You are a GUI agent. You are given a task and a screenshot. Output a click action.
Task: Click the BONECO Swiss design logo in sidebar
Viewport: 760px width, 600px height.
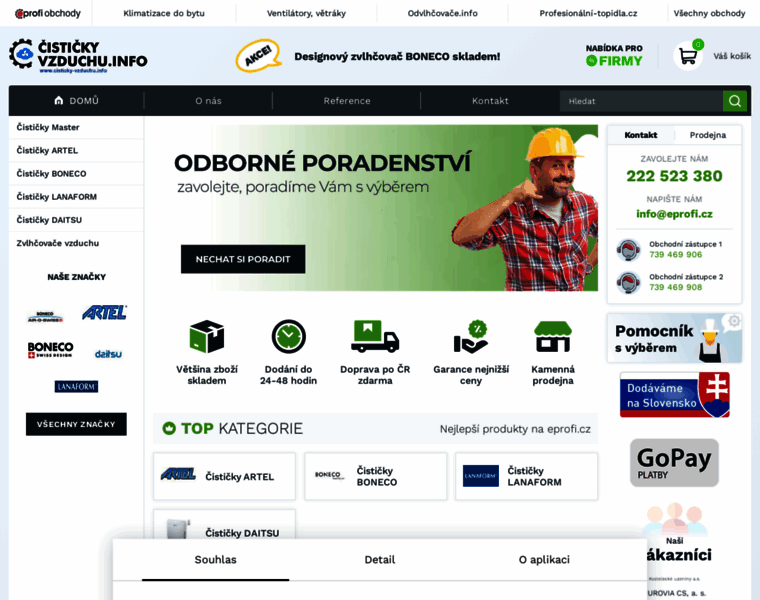point(50,350)
